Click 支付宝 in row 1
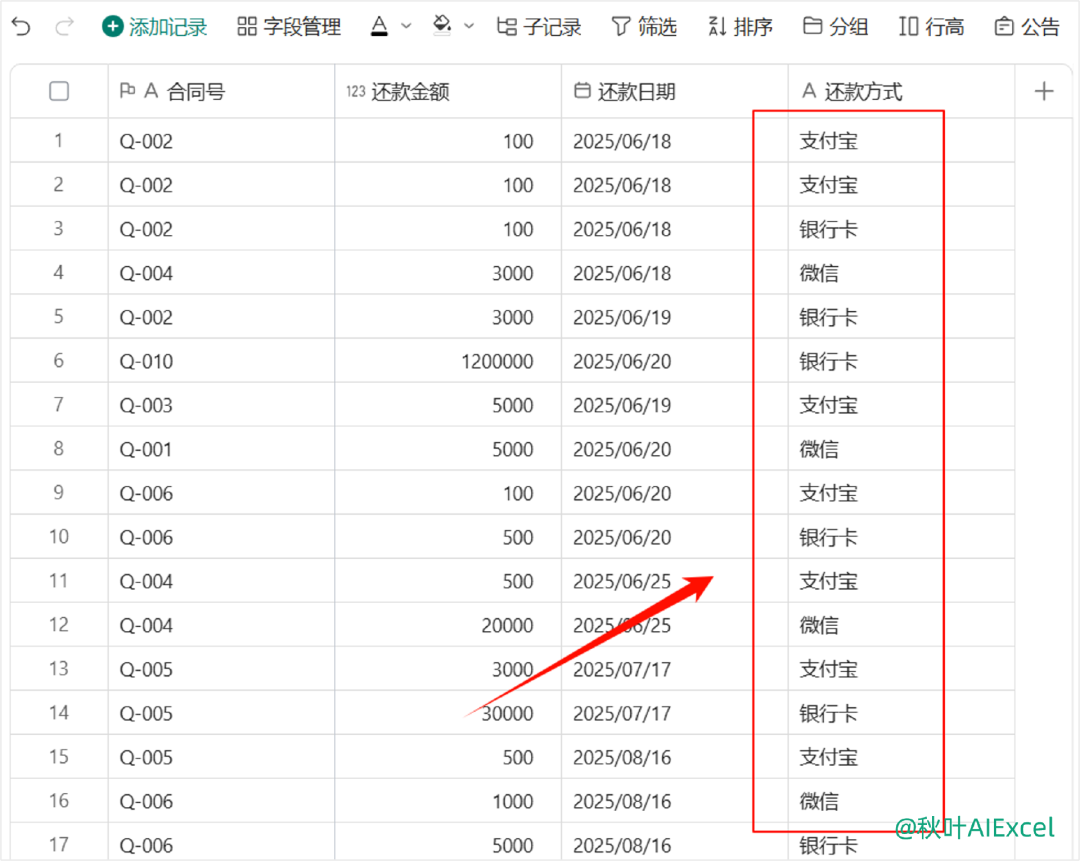This screenshot has width=1080, height=861. (901, 141)
